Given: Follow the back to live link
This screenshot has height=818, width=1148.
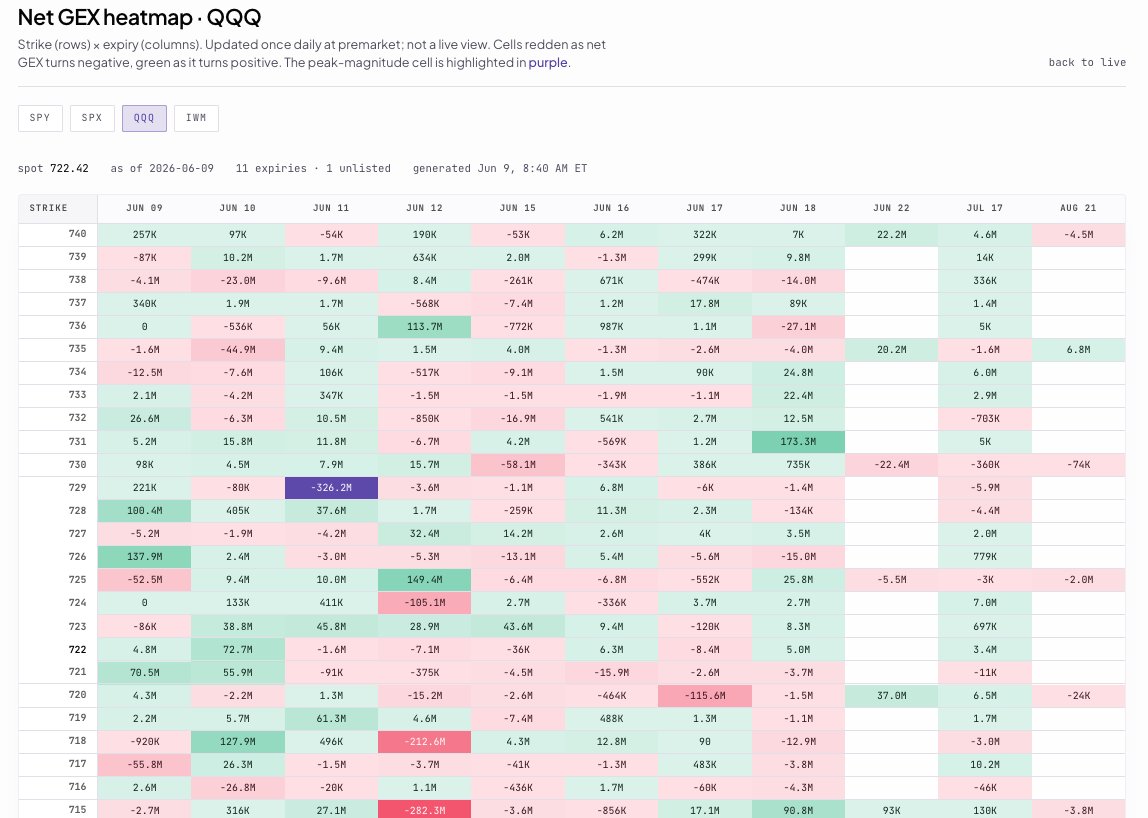Looking at the screenshot, I should point(1086,63).
